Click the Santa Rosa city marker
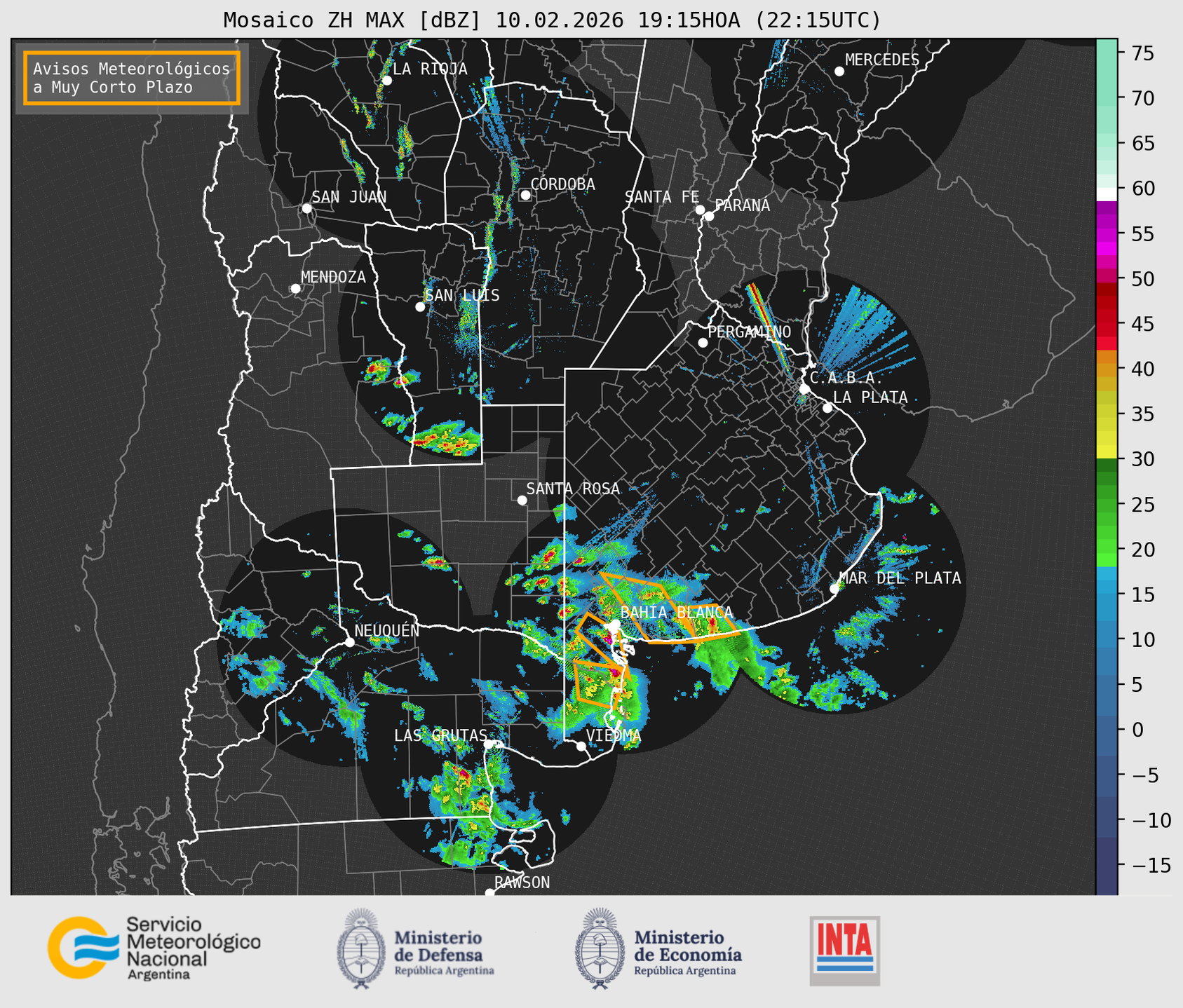This screenshot has width=1183, height=1008. 522,500
